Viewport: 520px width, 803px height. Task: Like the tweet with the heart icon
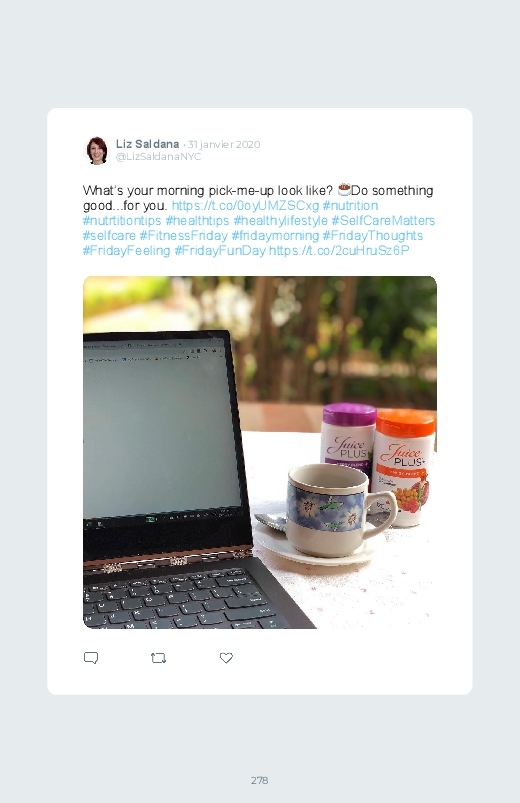226,658
